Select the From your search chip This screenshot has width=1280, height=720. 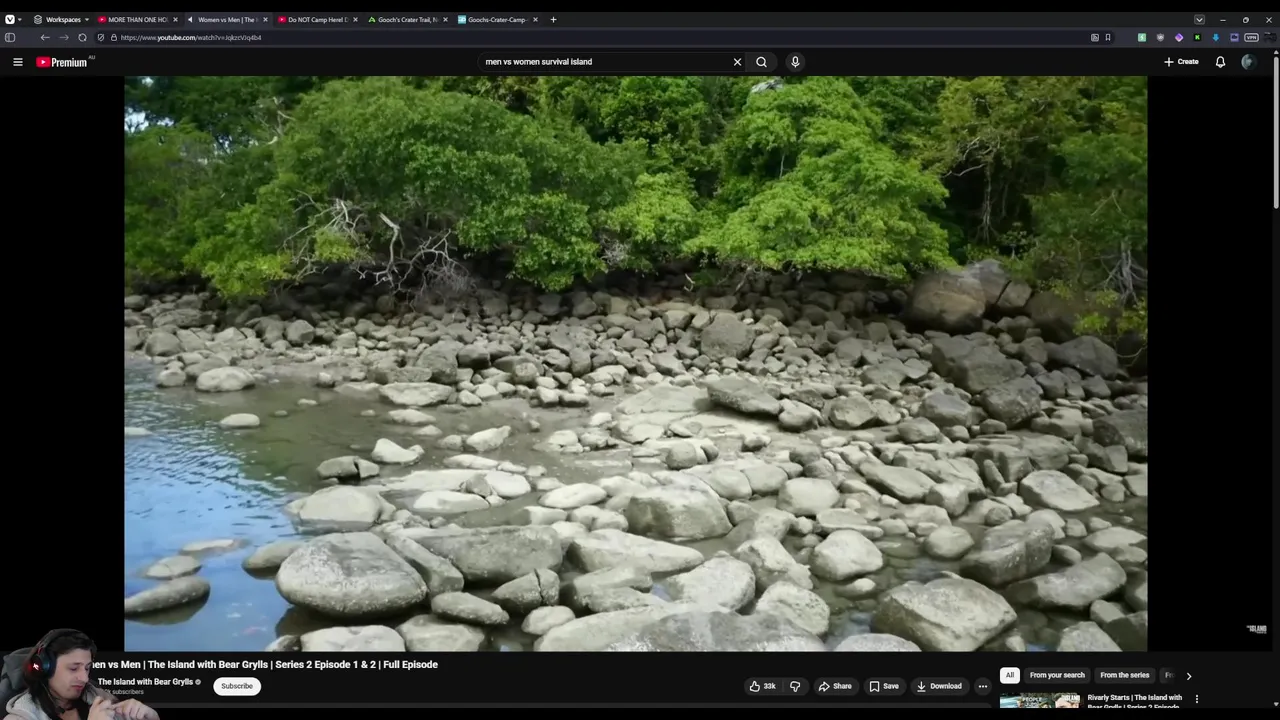click(1057, 675)
